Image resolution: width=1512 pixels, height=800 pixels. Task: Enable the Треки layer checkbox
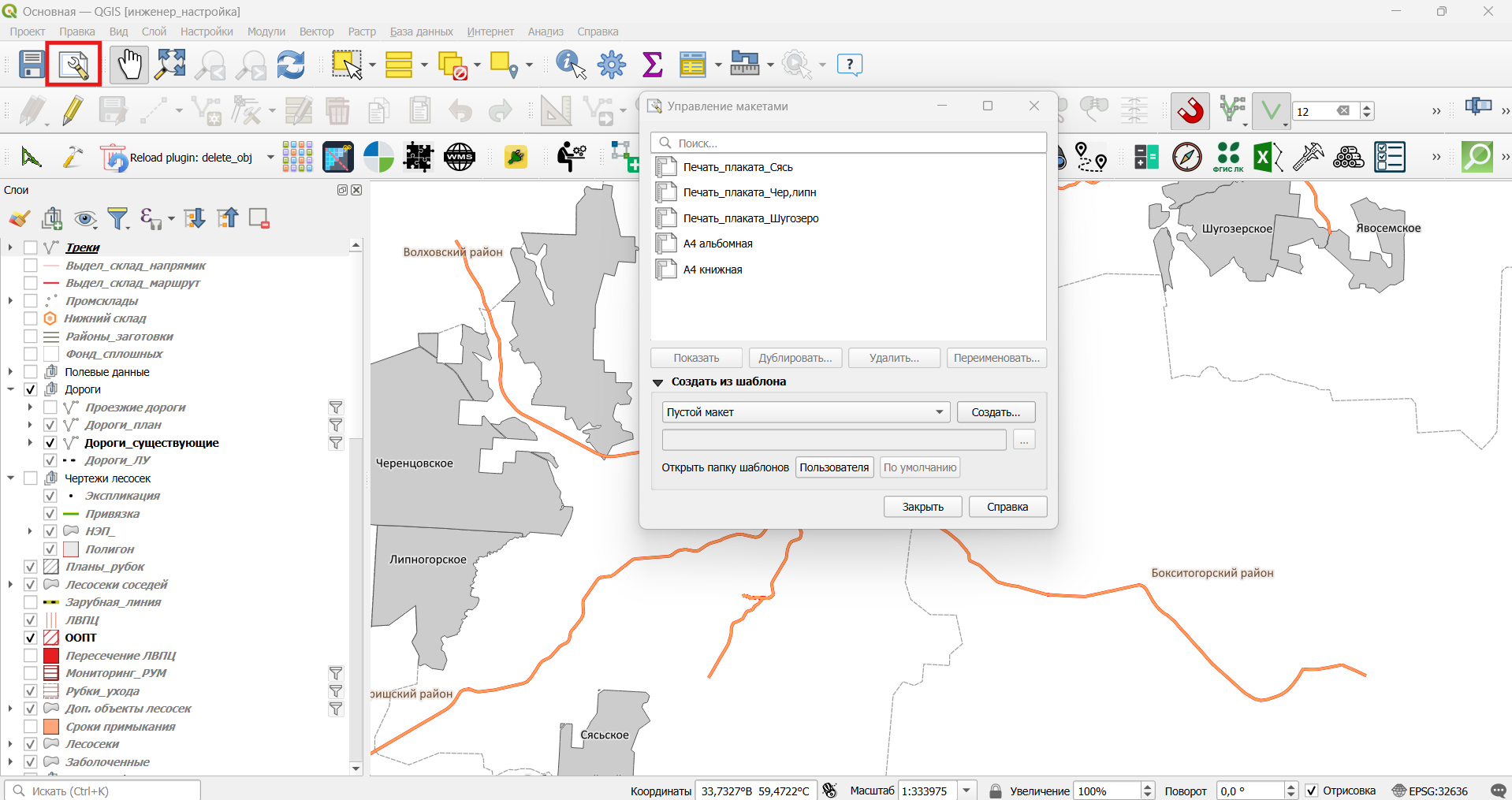coord(31,247)
